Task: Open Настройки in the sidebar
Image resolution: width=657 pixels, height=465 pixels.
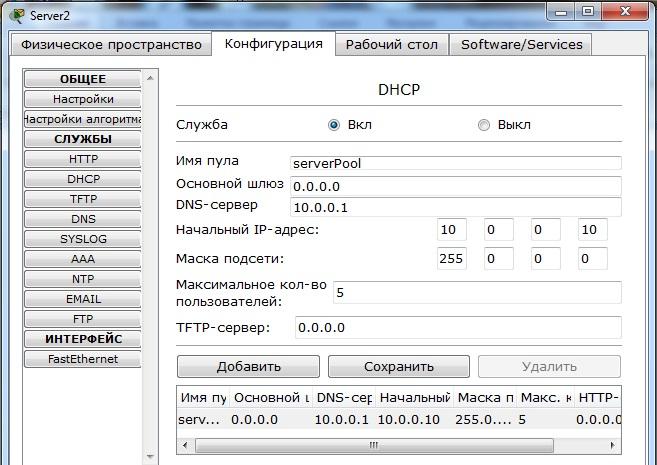Action: coord(83,99)
